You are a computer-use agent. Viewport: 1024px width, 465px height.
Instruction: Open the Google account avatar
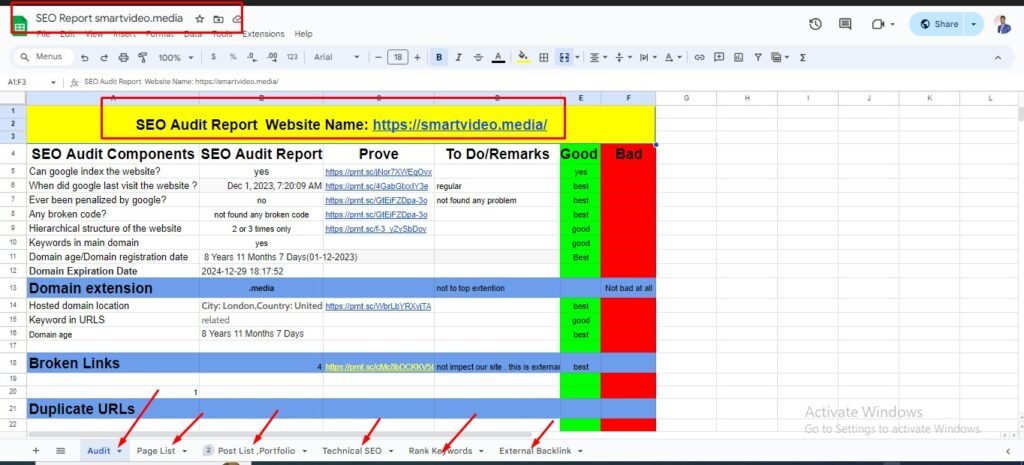1002,24
